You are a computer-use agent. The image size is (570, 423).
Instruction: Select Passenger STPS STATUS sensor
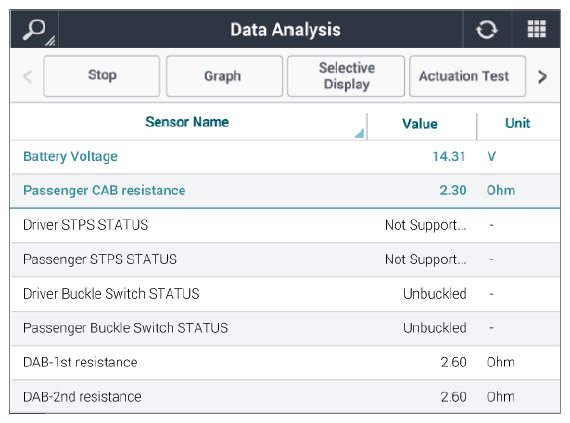(x=285, y=259)
